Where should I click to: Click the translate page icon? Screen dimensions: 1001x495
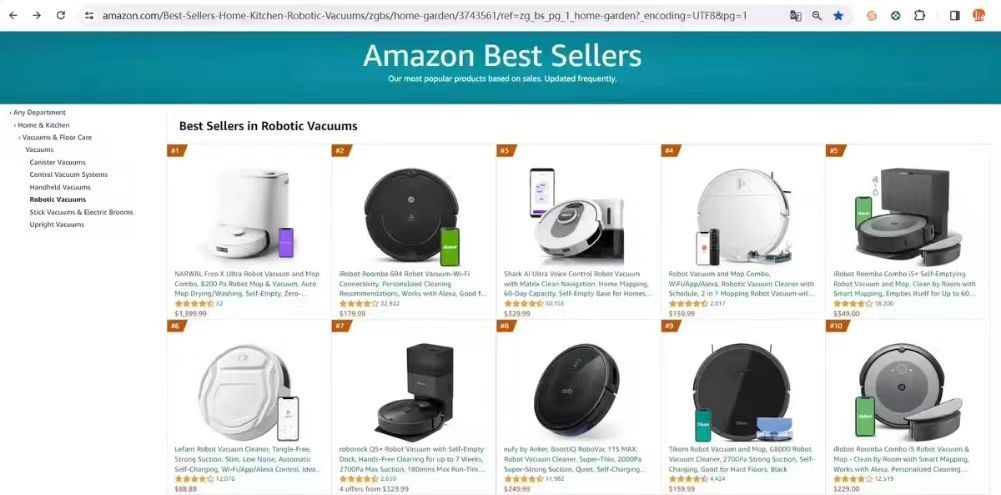pyautogui.click(x=795, y=15)
